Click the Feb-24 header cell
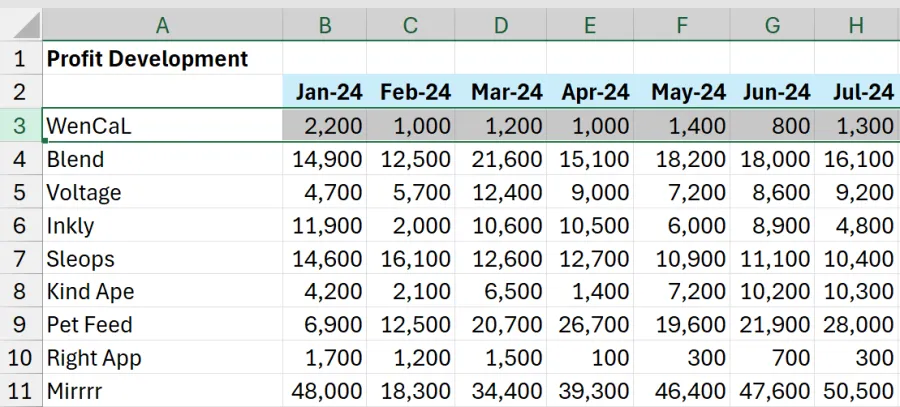The height and width of the screenshot is (407, 900). click(410, 91)
